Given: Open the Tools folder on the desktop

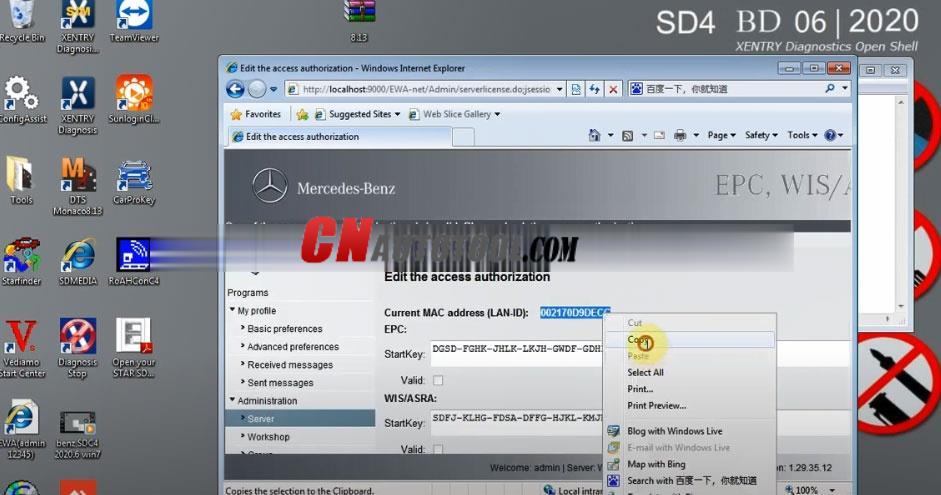Looking at the screenshot, I should point(21,180).
